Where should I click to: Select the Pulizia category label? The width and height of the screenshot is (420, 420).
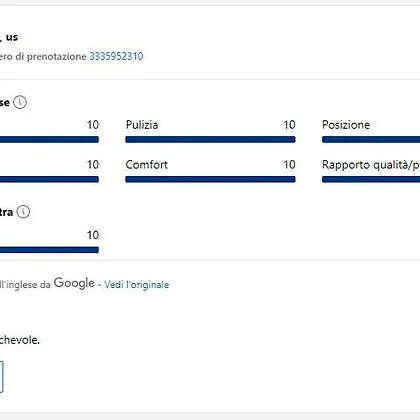(142, 125)
